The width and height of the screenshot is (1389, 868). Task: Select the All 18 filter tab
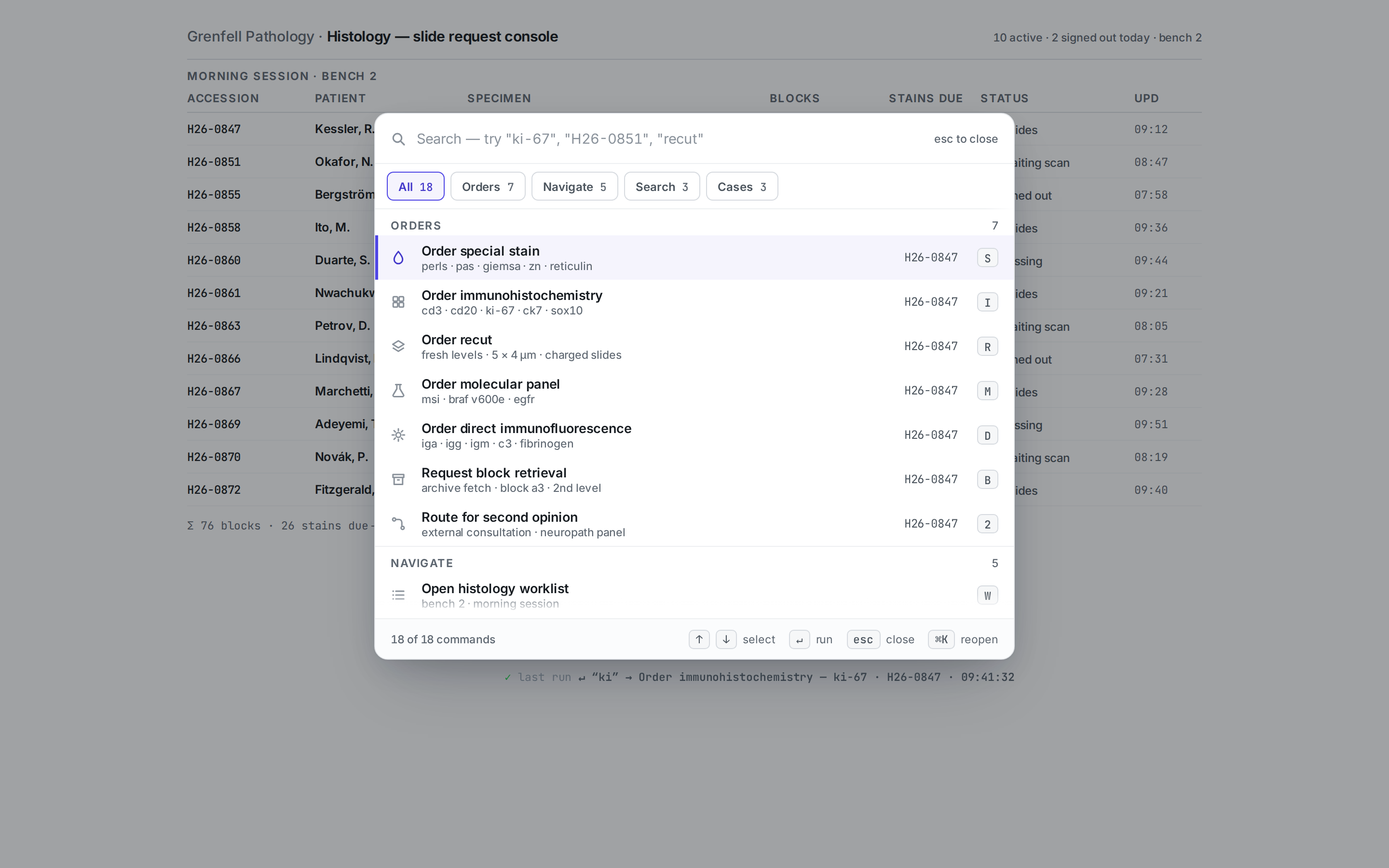click(416, 187)
